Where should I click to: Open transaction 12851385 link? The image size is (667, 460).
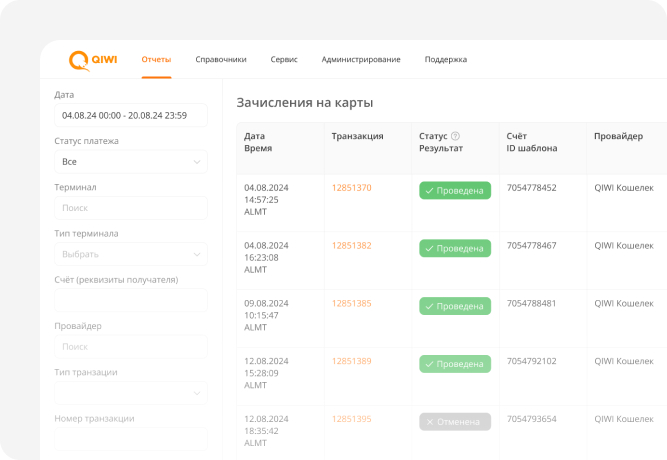tap(351, 303)
